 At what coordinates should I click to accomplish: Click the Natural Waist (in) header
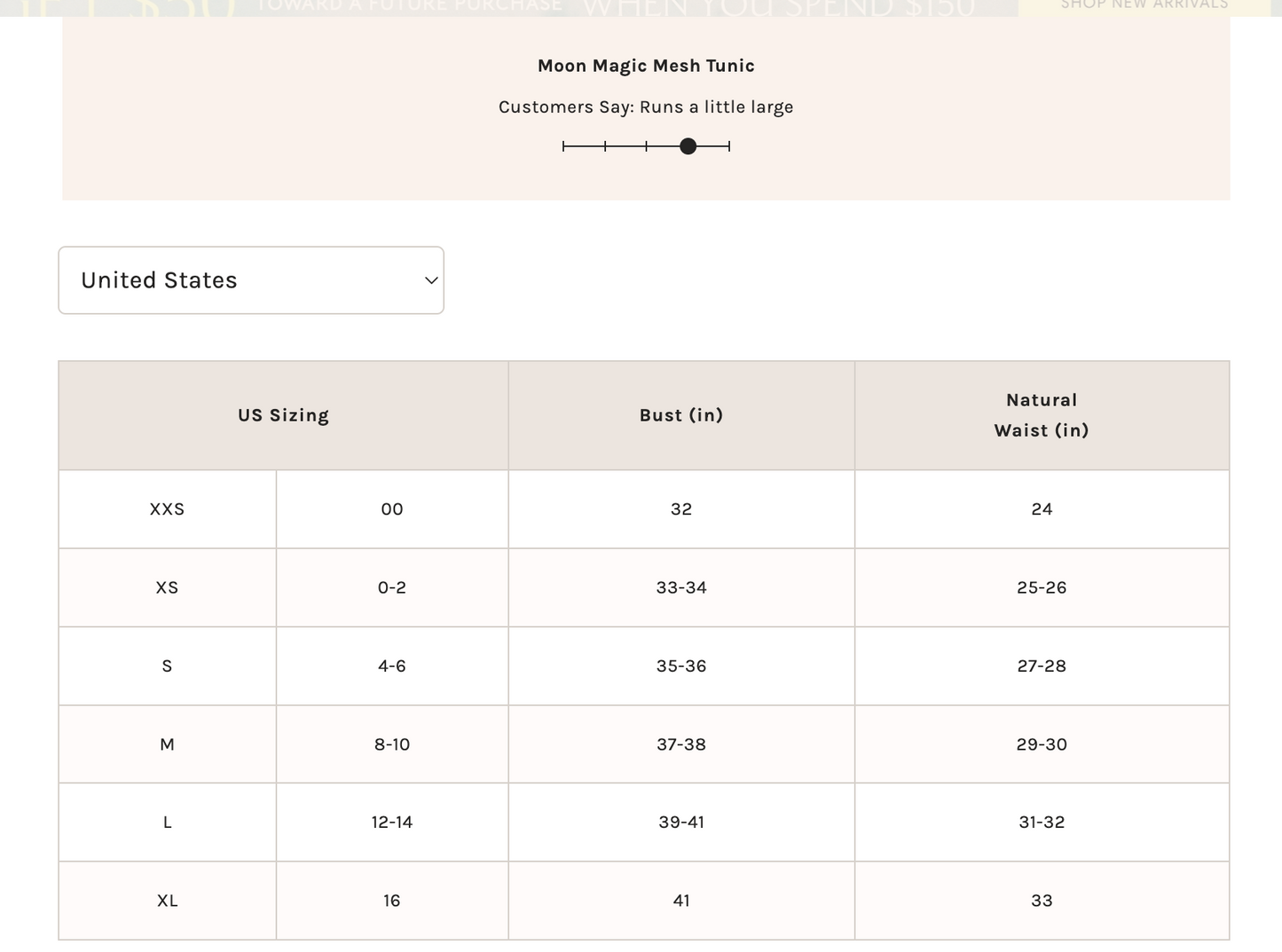point(1041,415)
